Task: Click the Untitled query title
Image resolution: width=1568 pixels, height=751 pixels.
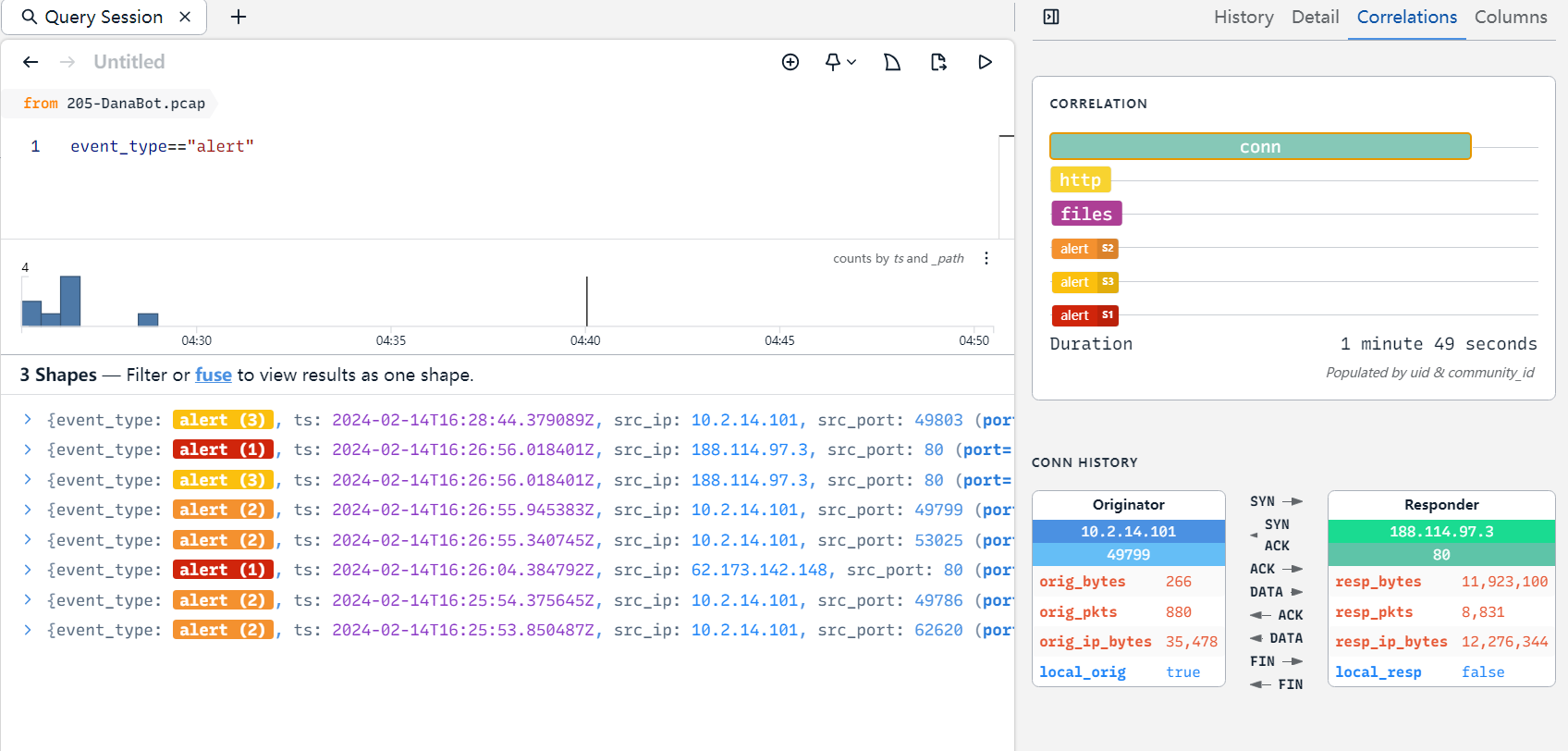Action: [129, 62]
